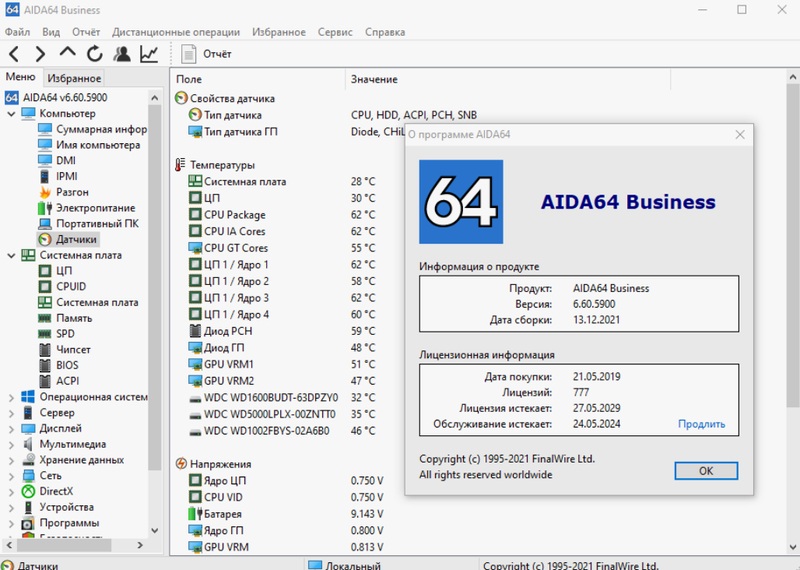Click main panel scrollbar up arrow
The width and height of the screenshot is (800, 570).
point(792,78)
